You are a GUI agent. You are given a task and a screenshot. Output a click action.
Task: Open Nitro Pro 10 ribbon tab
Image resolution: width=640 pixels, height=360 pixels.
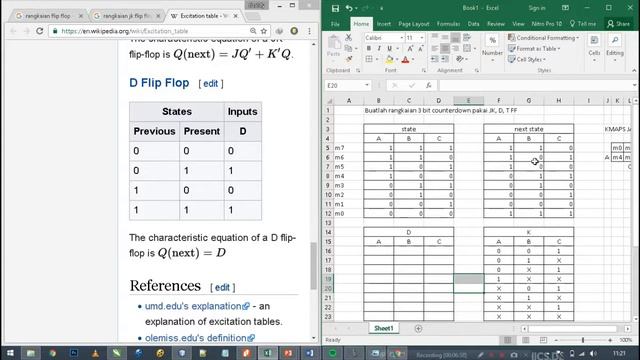pyautogui.click(x=547, y=24)
